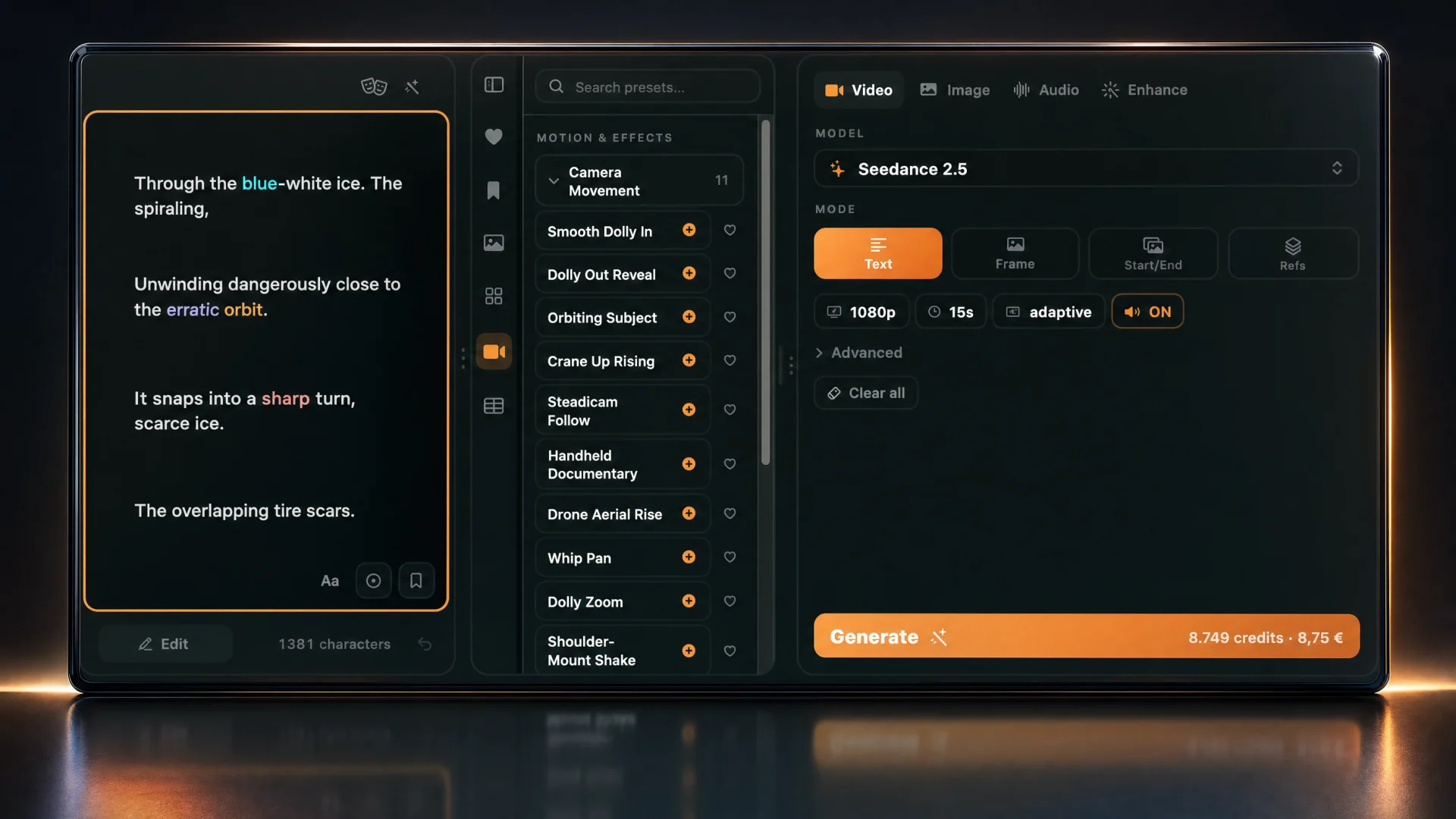Image resolution: width=1456 pixels, height=819 pixels.
Task: Click the Clear all button
Action: click(866, 393)
